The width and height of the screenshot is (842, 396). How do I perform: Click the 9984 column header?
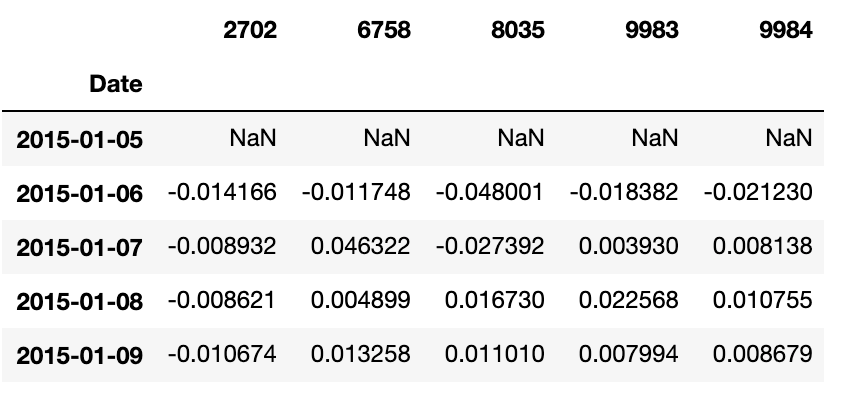[x=786, y=30]
